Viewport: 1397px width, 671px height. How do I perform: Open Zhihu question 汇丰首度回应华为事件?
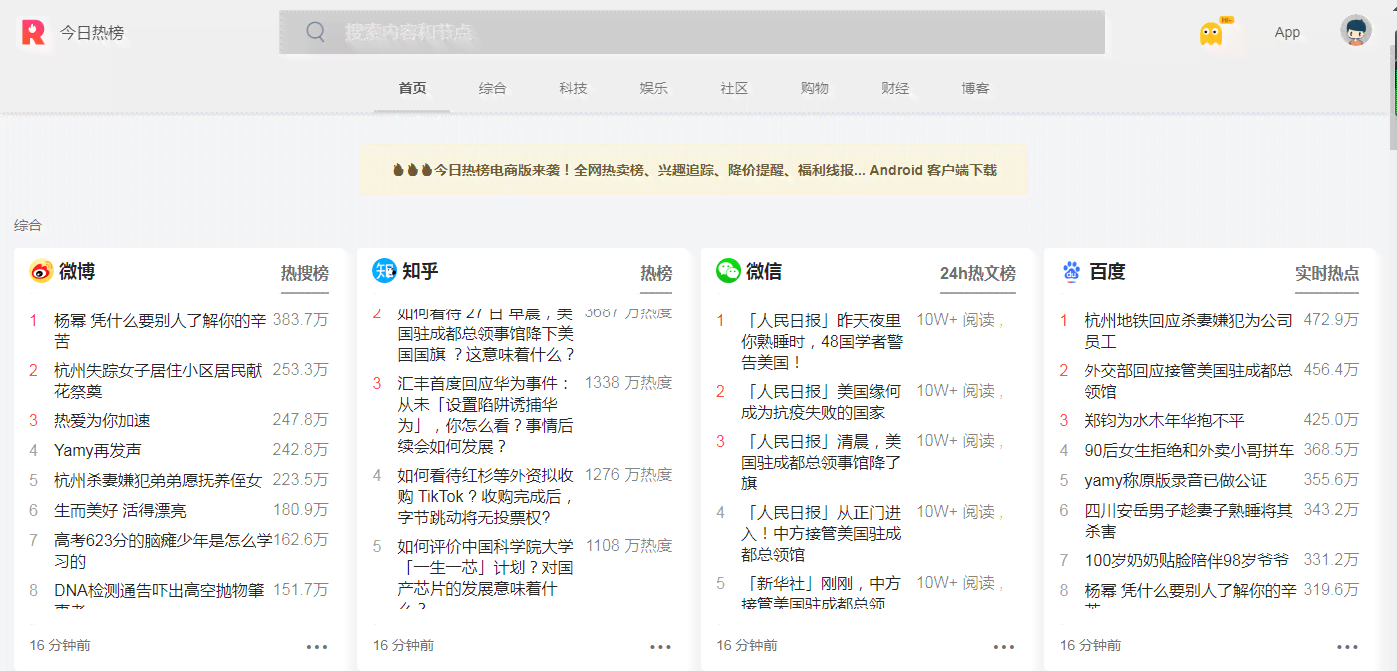484,415
